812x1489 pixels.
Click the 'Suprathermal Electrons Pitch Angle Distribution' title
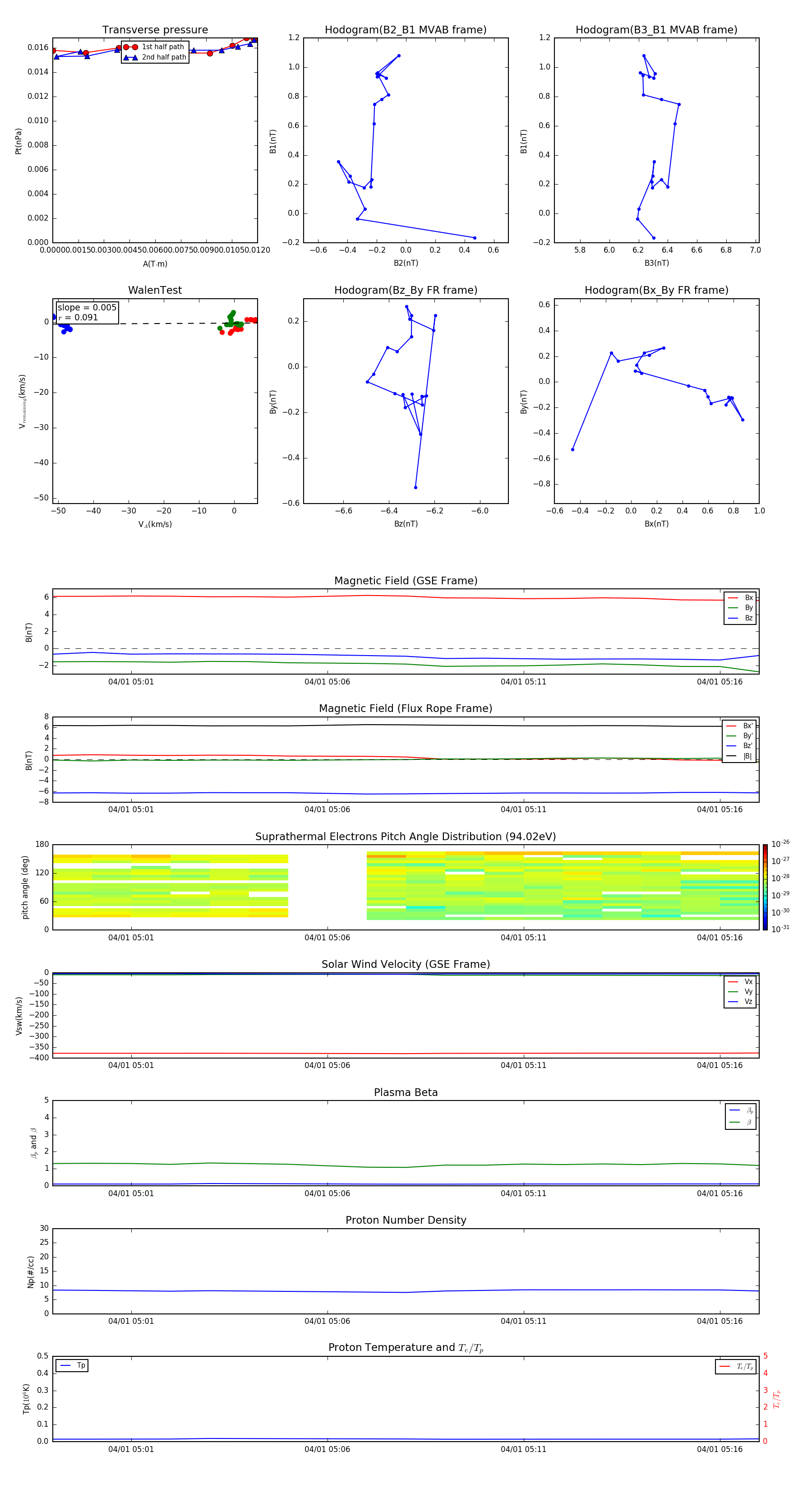406,837
